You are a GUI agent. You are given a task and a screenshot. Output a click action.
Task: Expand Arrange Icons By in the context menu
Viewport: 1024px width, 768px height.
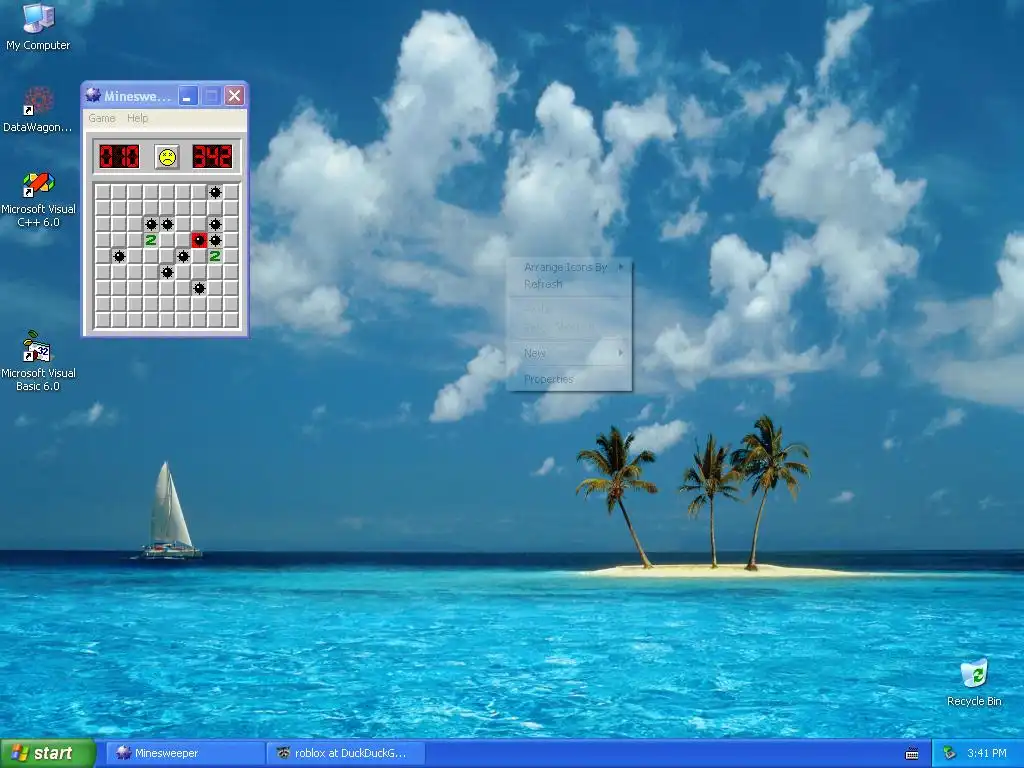point(569,267)
